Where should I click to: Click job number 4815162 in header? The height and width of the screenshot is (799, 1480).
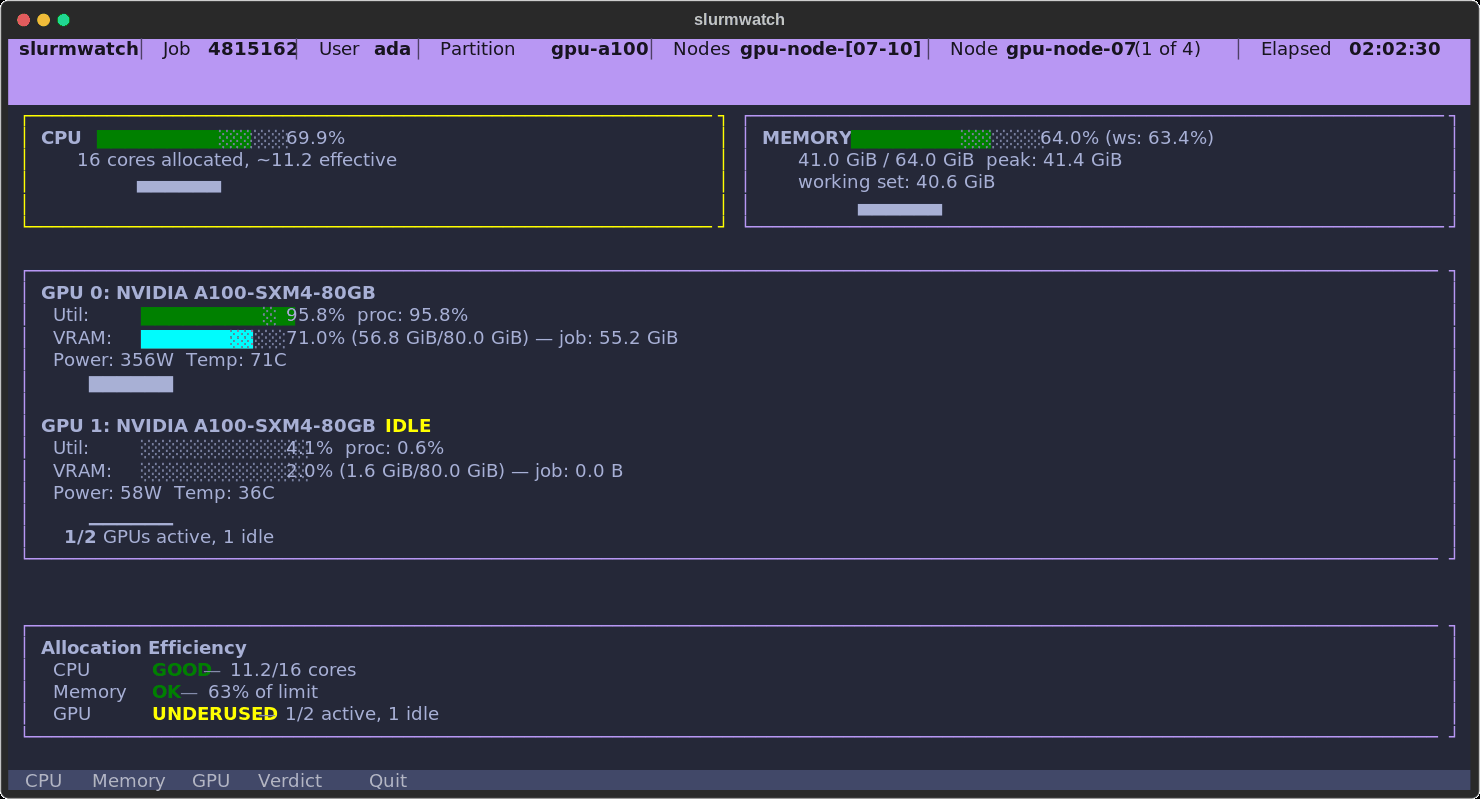252,49
